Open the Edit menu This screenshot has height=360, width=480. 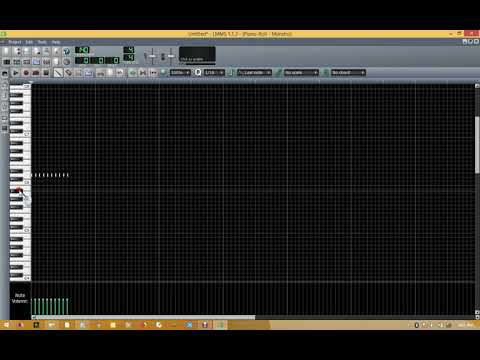click(29, 42)
